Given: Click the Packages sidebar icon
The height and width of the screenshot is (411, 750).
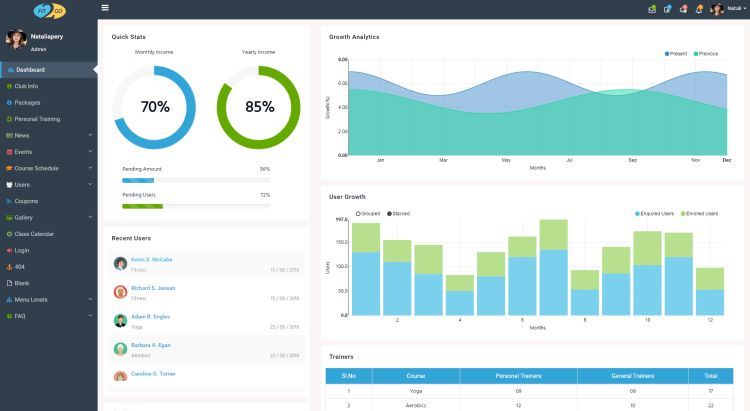Looking at the screenshot, I should coord(9,102).
